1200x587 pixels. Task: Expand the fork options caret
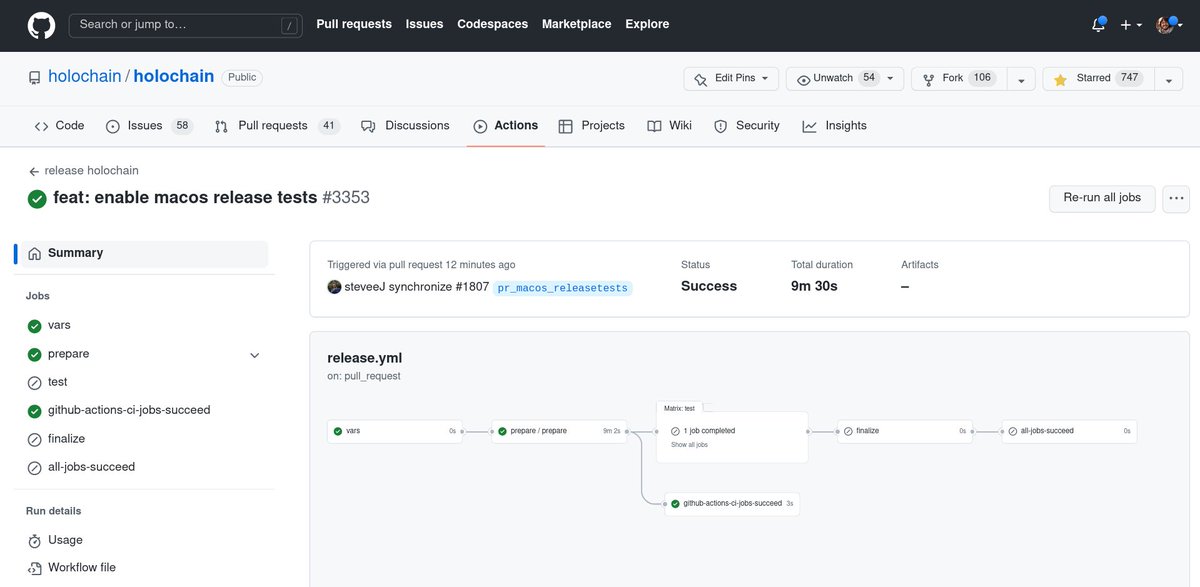1020,79
